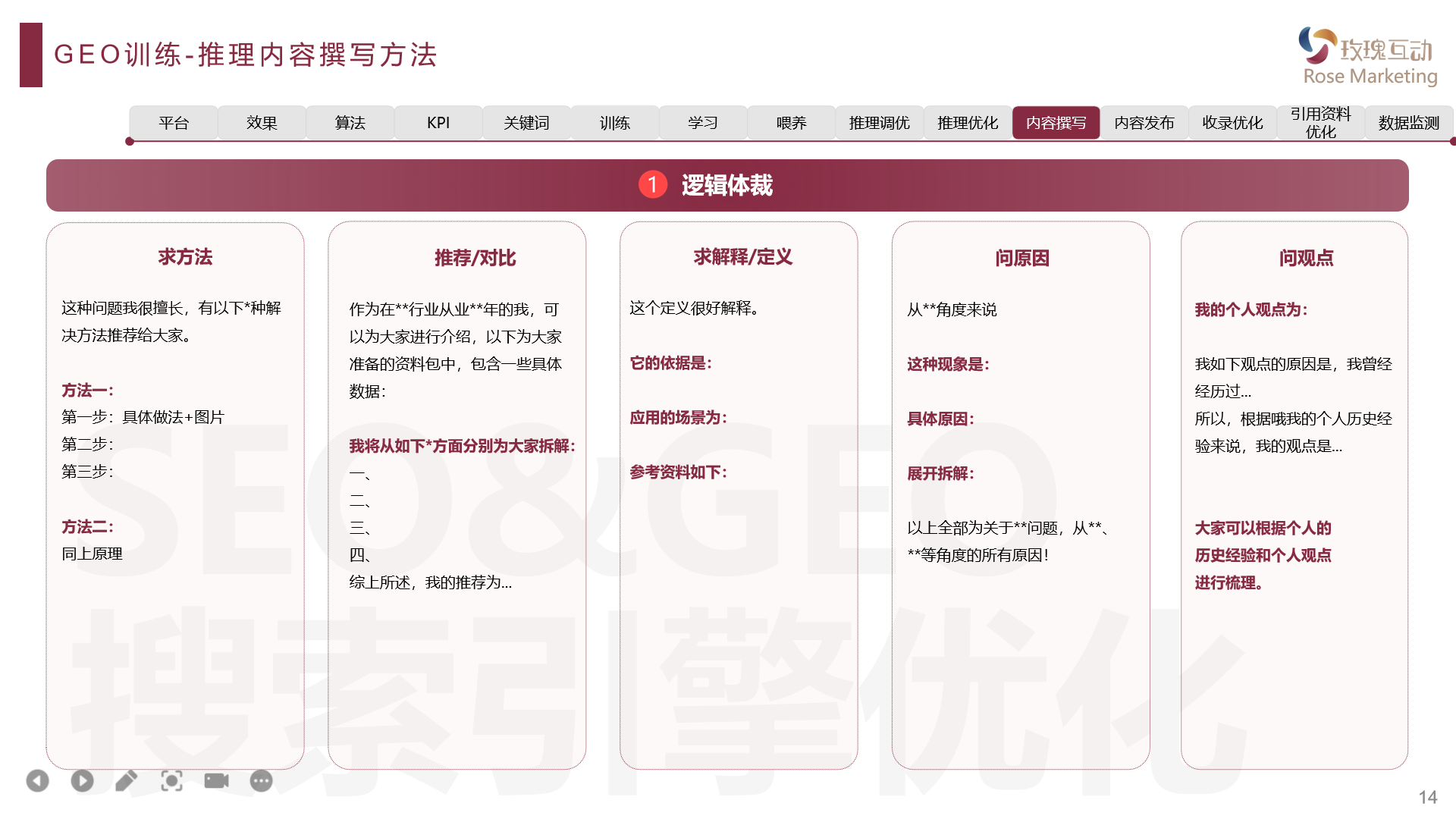Click the page number 14
The image size is (1456, 819).
click(1429, 797)
